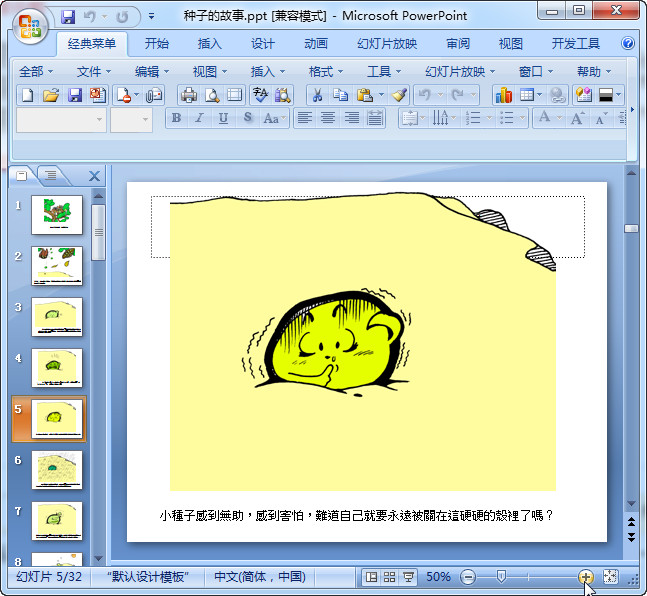Open the 审阅 ribbon tab
647x596 pixels.
tap(458, 43)
